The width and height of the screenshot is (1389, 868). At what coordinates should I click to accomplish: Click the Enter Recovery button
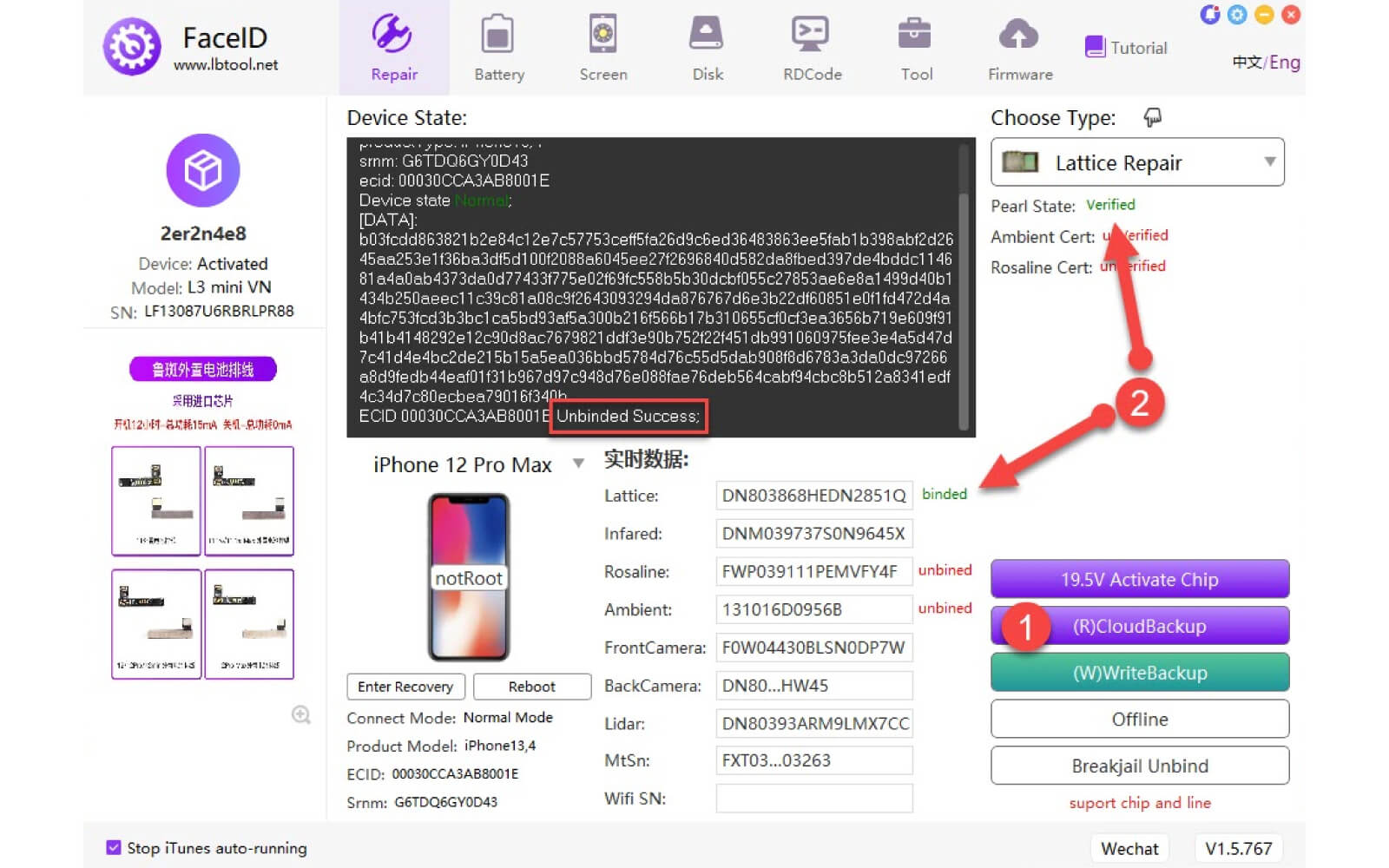click(405, 687)
